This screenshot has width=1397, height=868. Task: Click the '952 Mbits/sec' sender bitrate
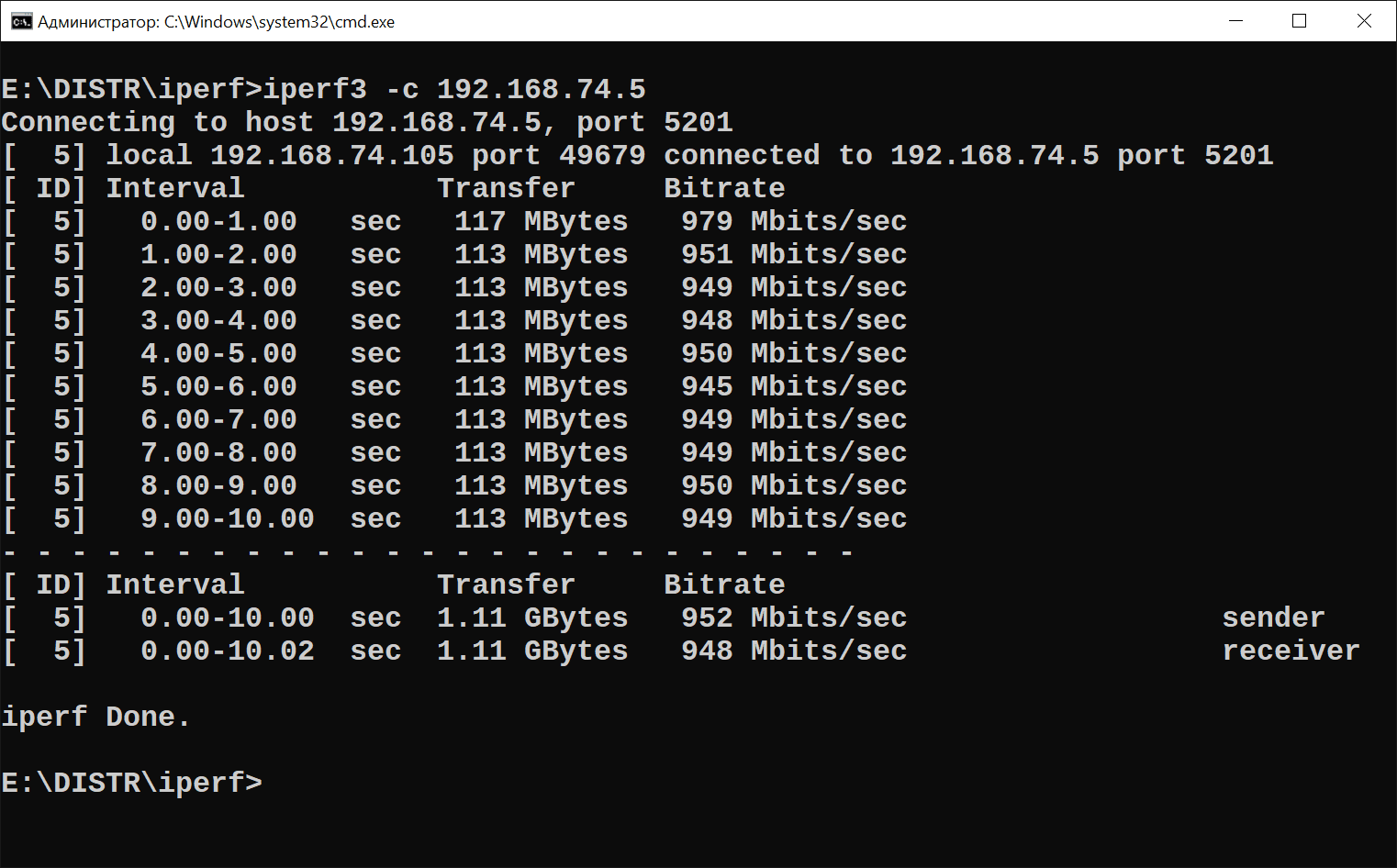click(x=794, y=618)
